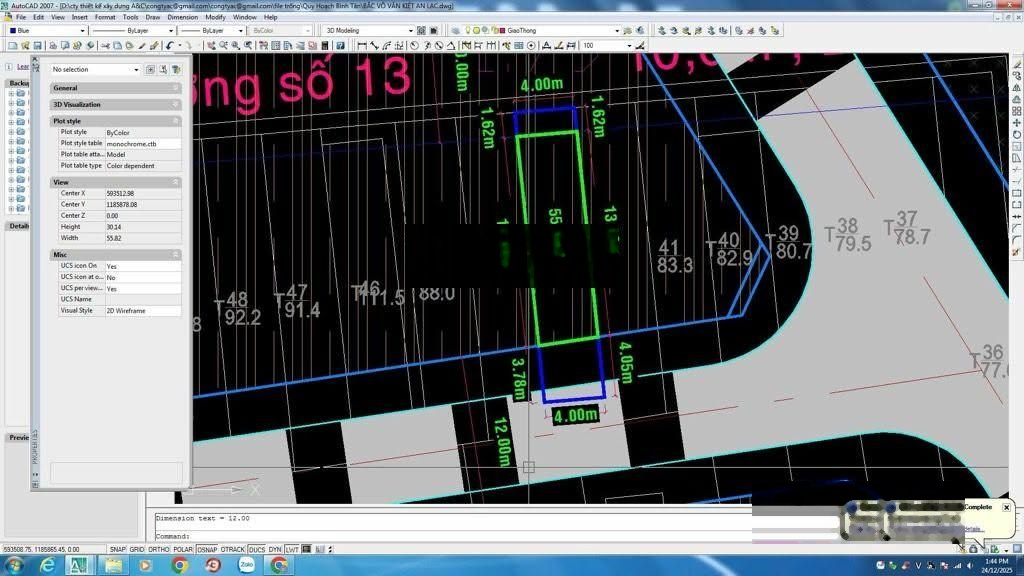Collapse the Plot style section
The image size is (1024, 576).
tap(176, 121)
